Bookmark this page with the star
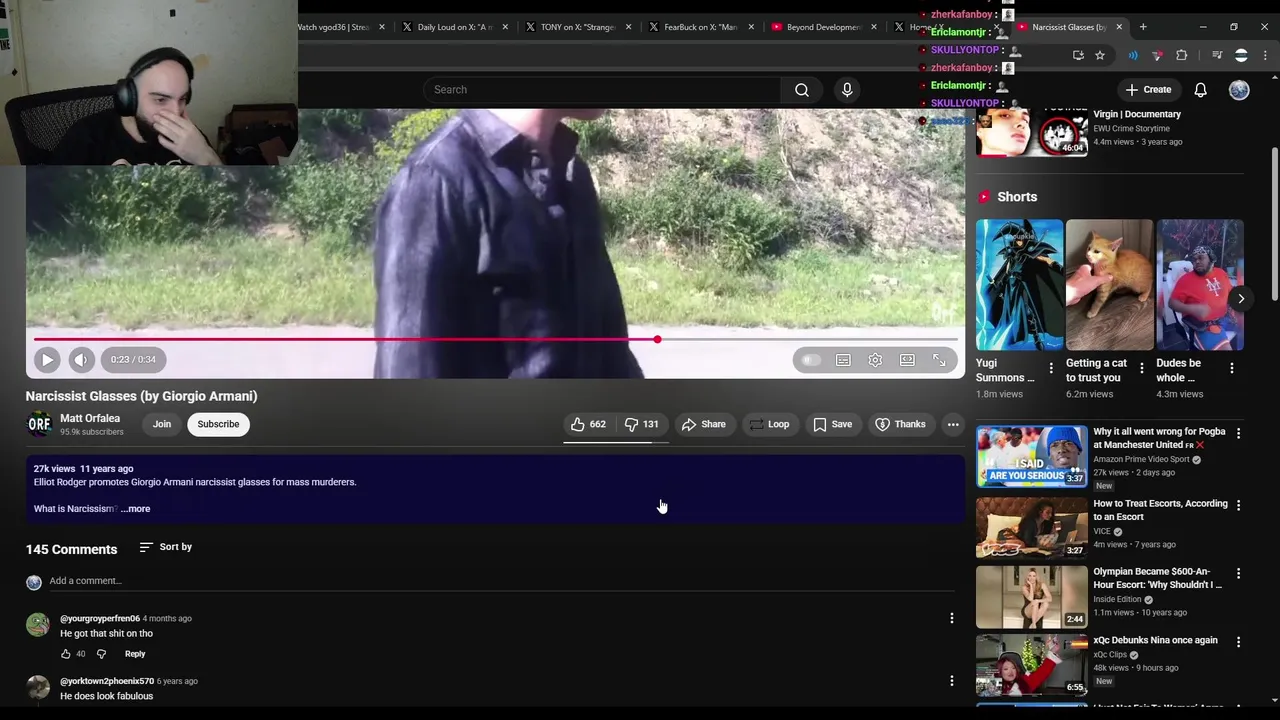 (1100, 55)
